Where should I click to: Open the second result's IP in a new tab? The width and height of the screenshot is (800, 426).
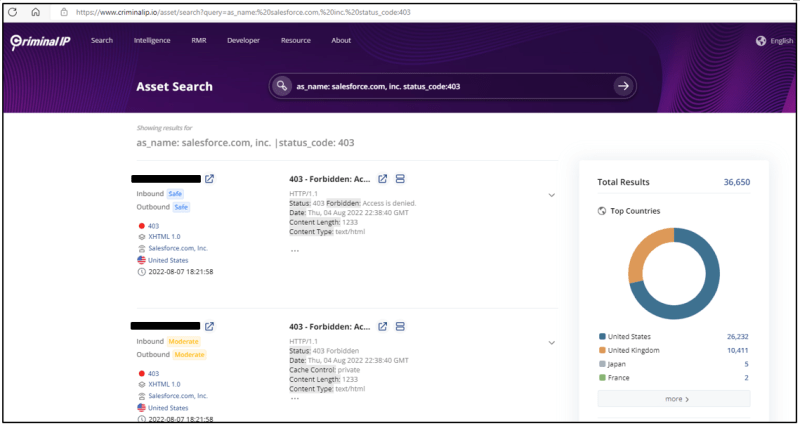point(210,327)
